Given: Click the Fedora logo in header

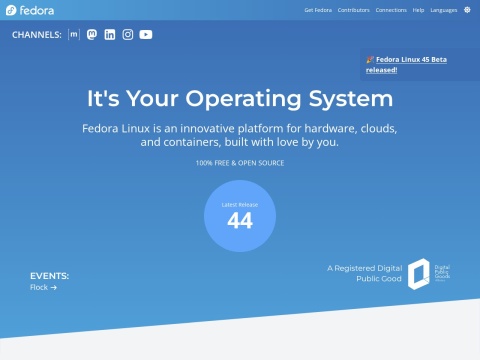Looking at the screenshot, I should pyautogui.click(x=30, y=10).
